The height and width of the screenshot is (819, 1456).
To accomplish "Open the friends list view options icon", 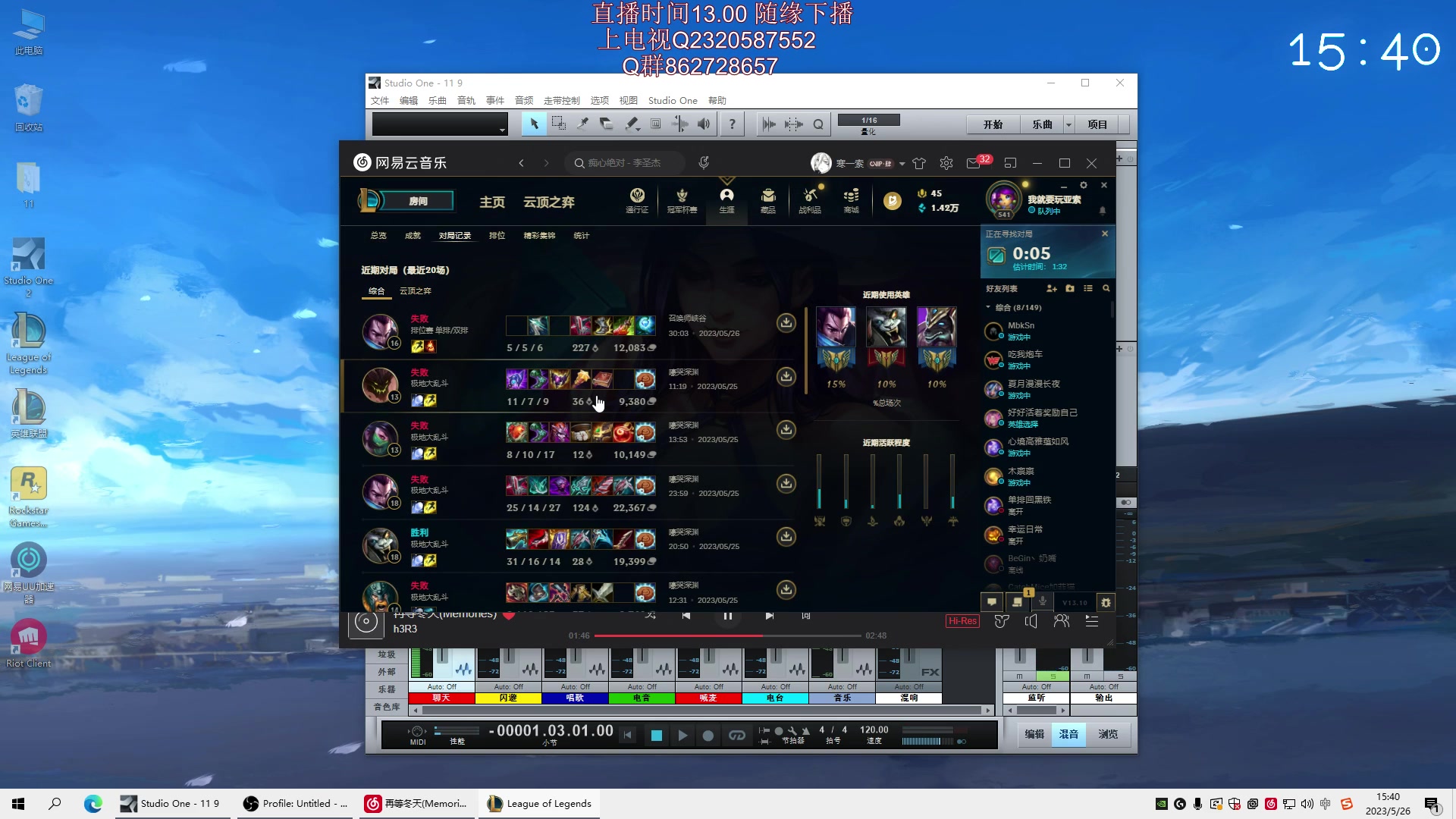I will click(1088, 288).
